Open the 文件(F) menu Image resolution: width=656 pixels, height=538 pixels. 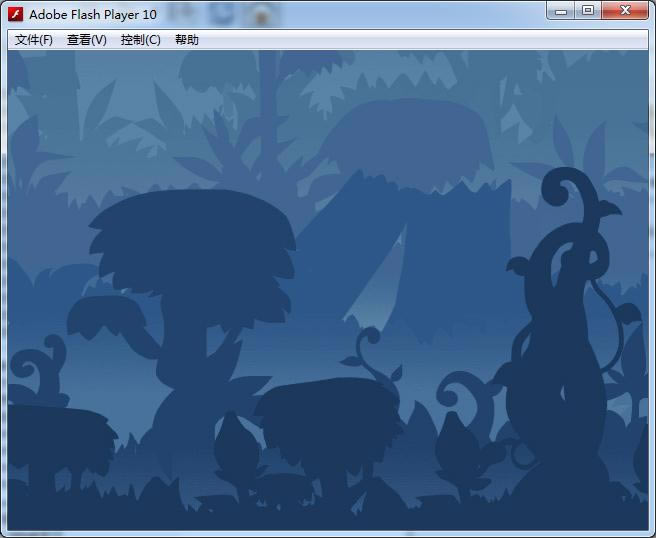(34, 40)
